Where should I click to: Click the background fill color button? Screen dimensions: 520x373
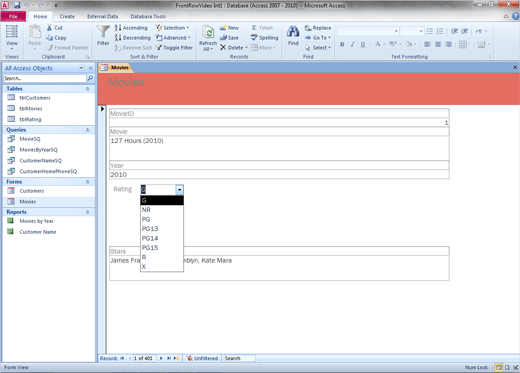(409, 44)
